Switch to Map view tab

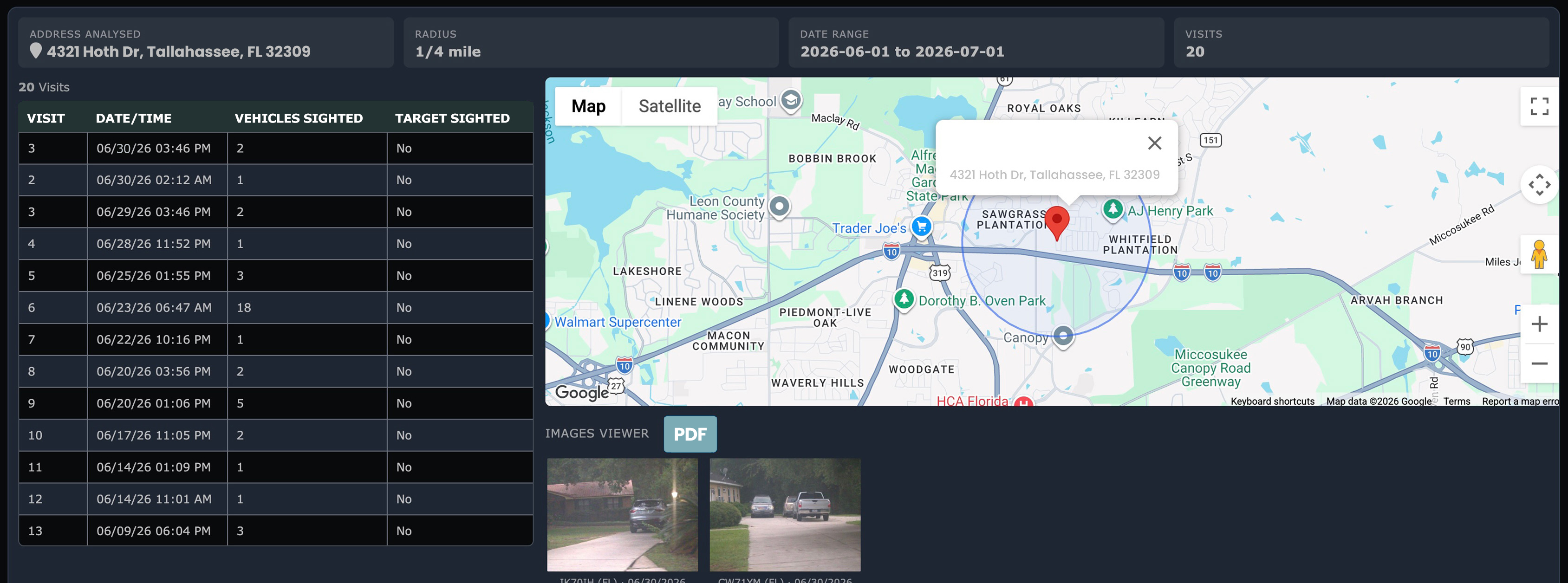click(x=588, y=106)
